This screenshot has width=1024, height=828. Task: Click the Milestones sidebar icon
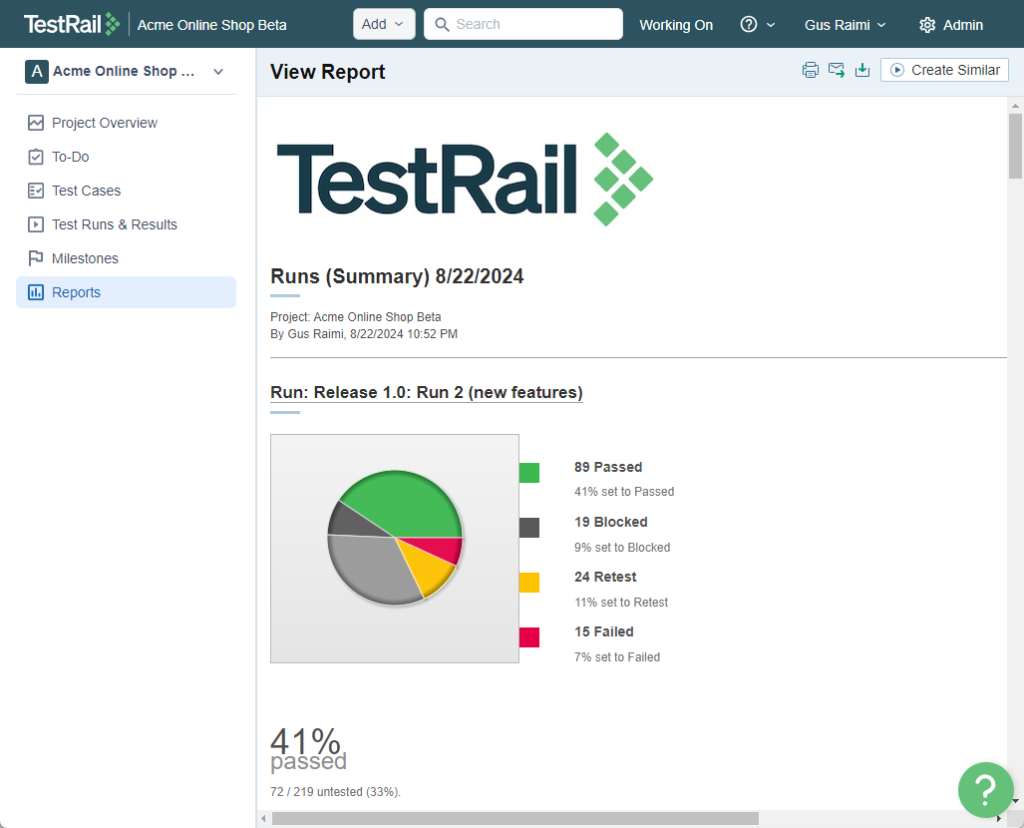coord(35,258)
